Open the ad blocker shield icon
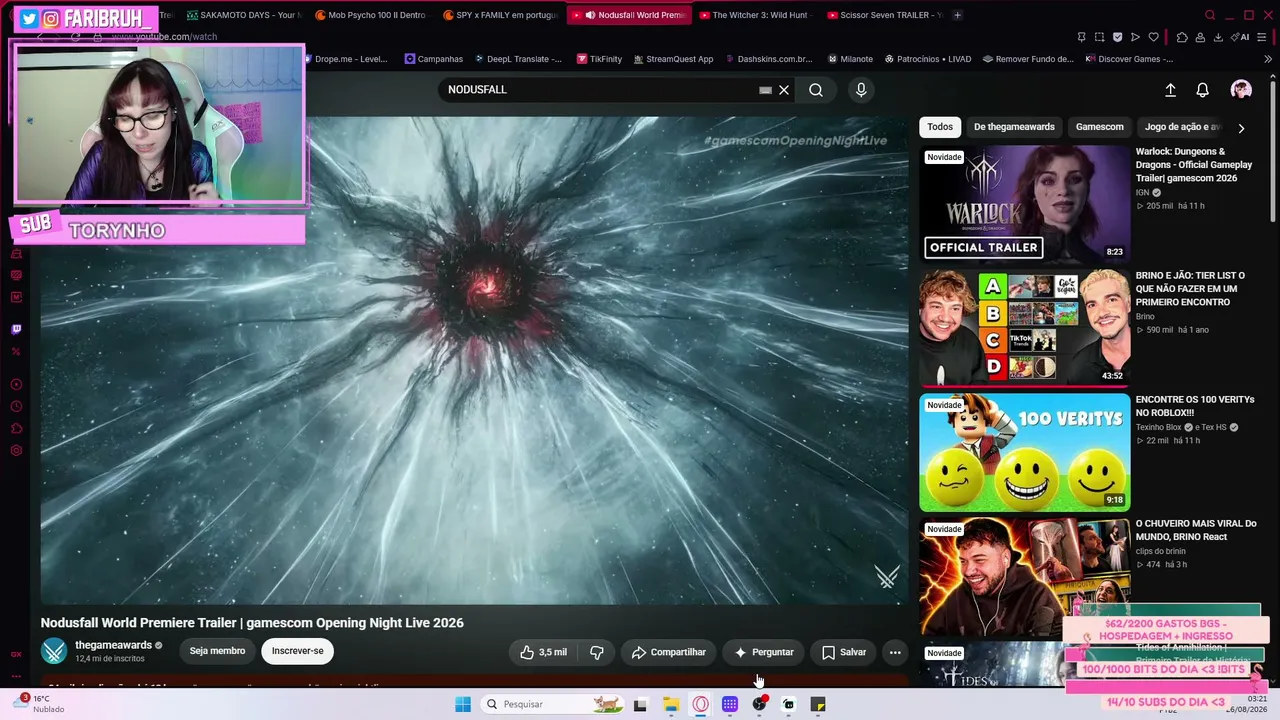The height and width of the screenshot is (720, 1280). [1117, 37]
